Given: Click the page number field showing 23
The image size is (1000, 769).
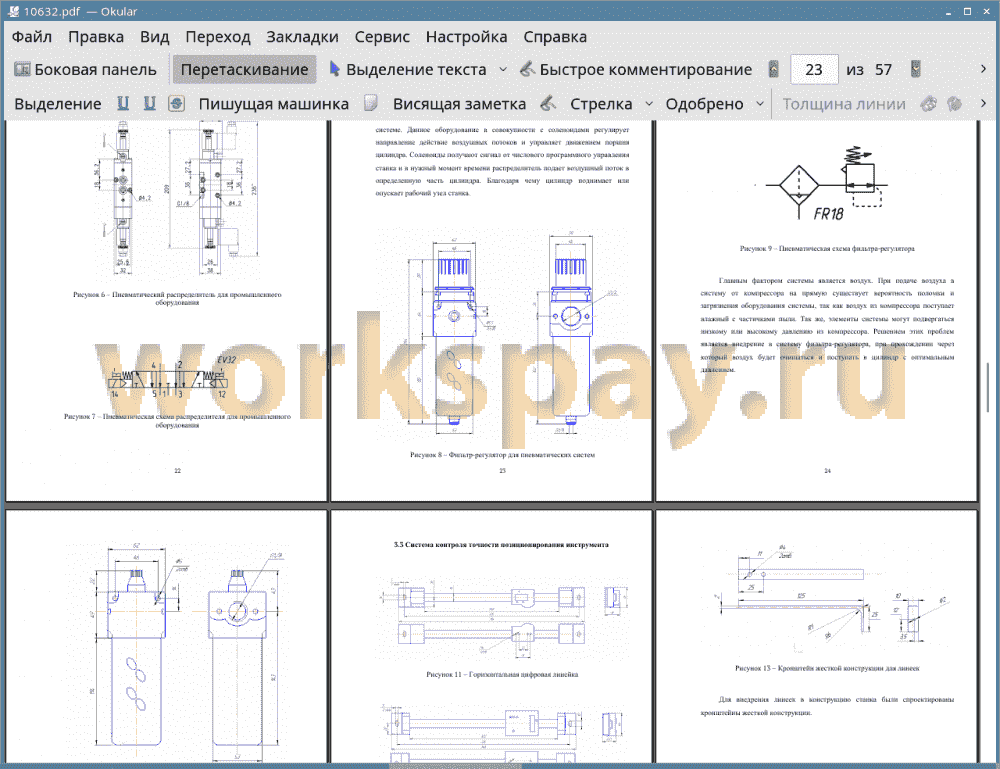Looking at the screenshot, I should pos(814,70).
